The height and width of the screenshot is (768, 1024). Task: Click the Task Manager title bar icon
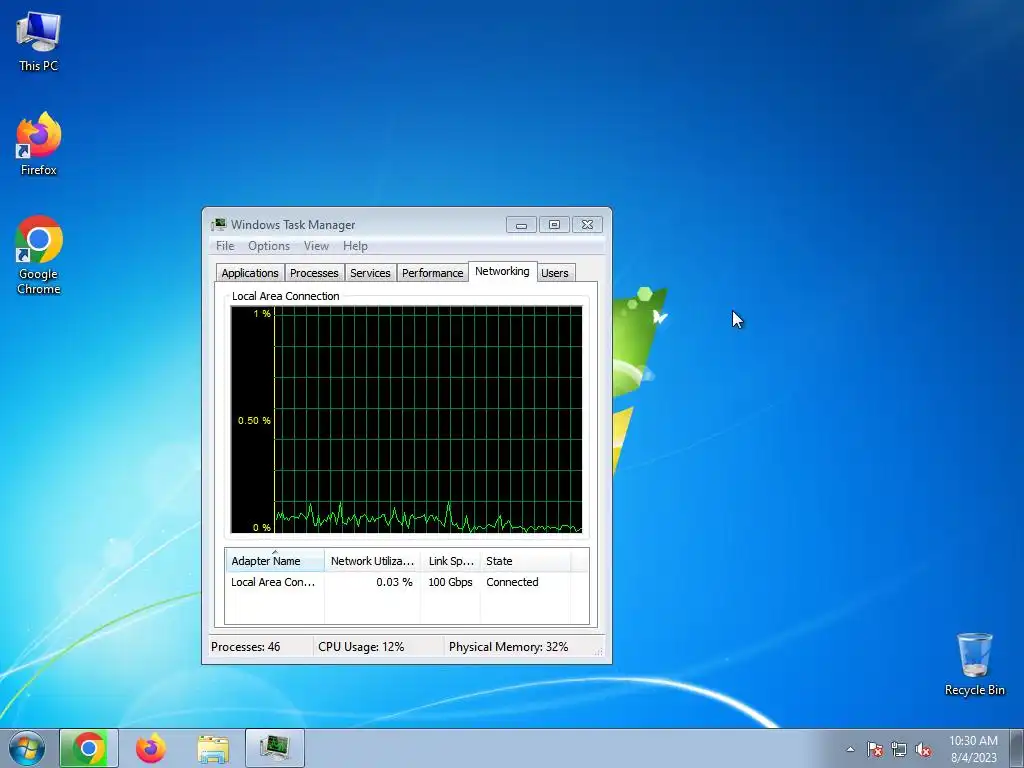click(x=219, y=225)
